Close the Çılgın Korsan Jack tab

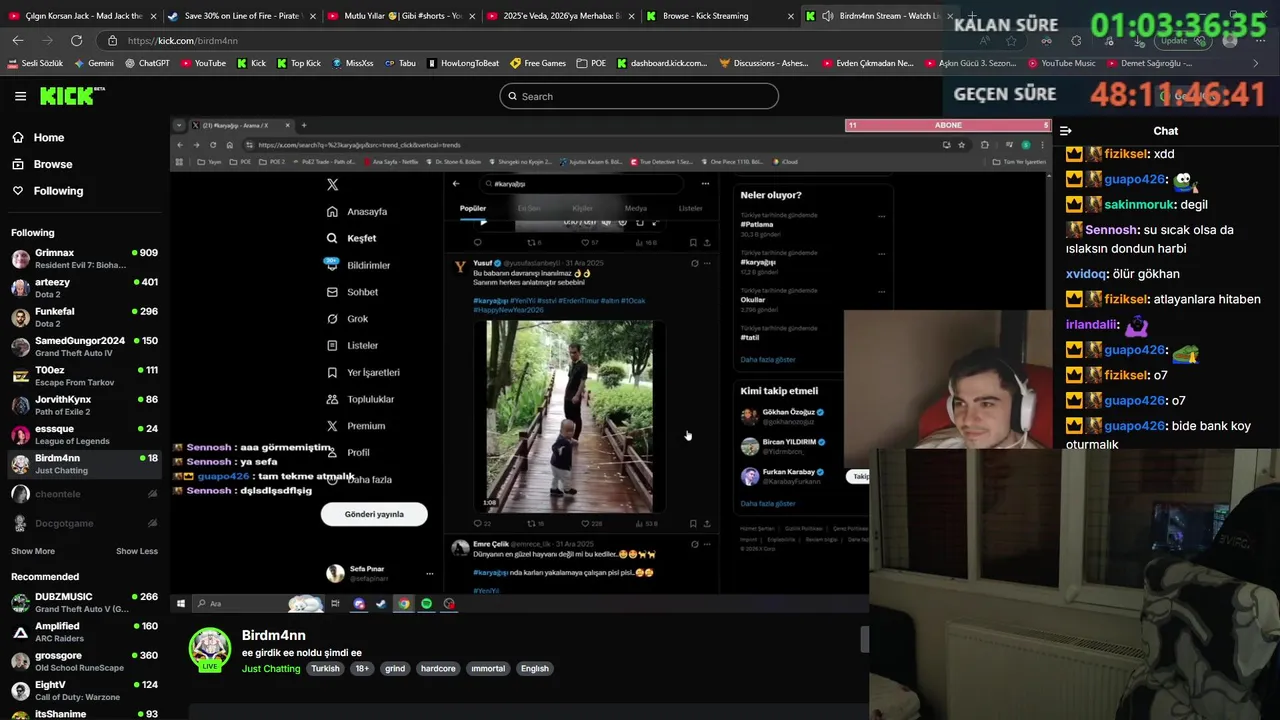point(153,16)
